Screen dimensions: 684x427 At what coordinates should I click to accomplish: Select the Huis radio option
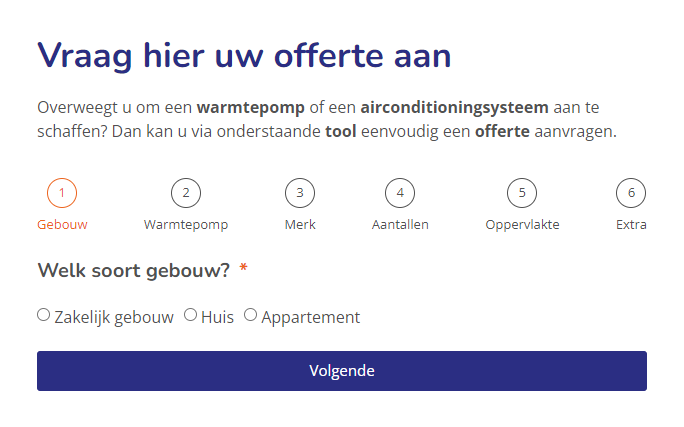tap(190, 314)
